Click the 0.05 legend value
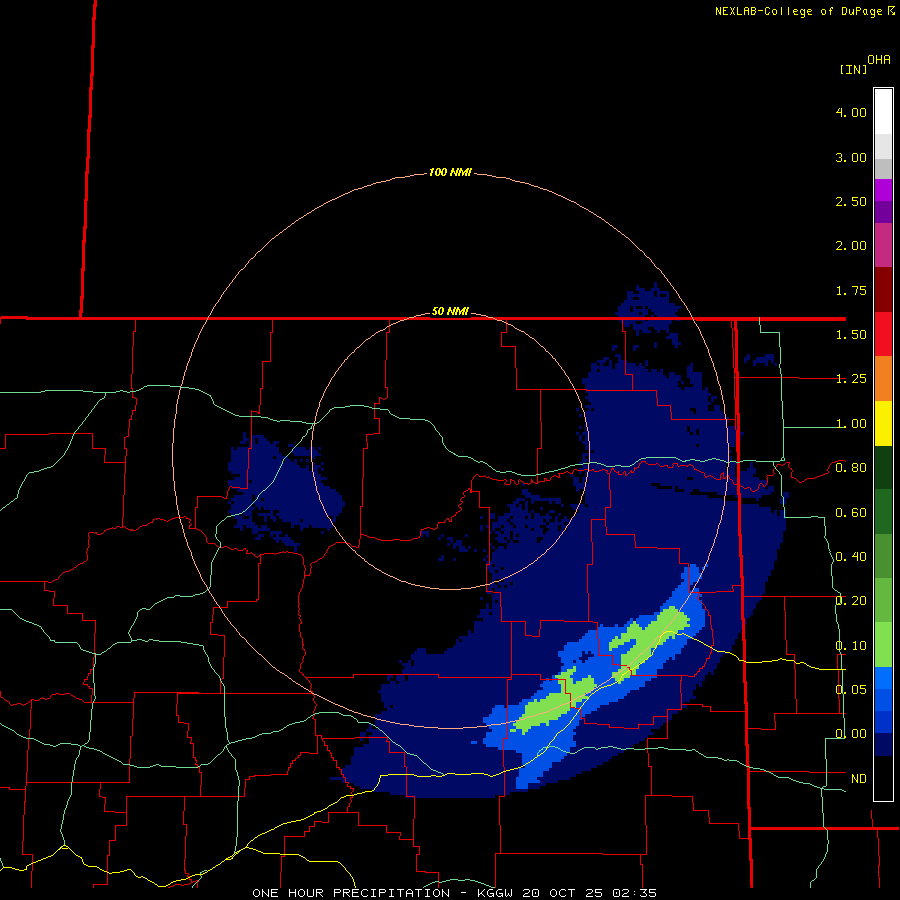The height and width of the screenshot is (900, 900). [851, 689]
